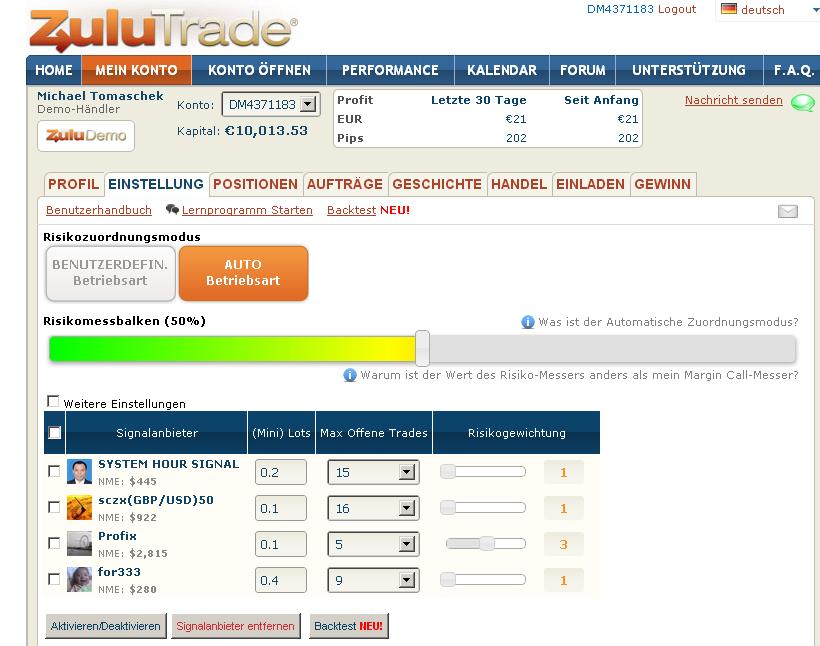Click the Logout link
This screenshot has height=646, width=820.
tap(677, 9)
